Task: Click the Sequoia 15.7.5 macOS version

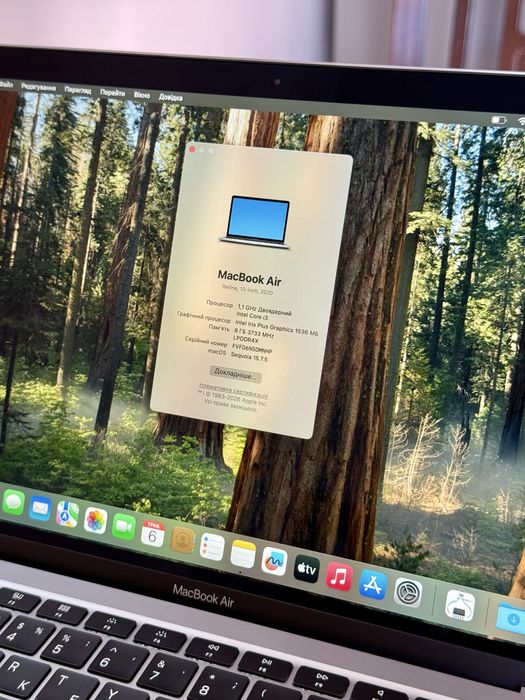Action: (x=249, y=357)
